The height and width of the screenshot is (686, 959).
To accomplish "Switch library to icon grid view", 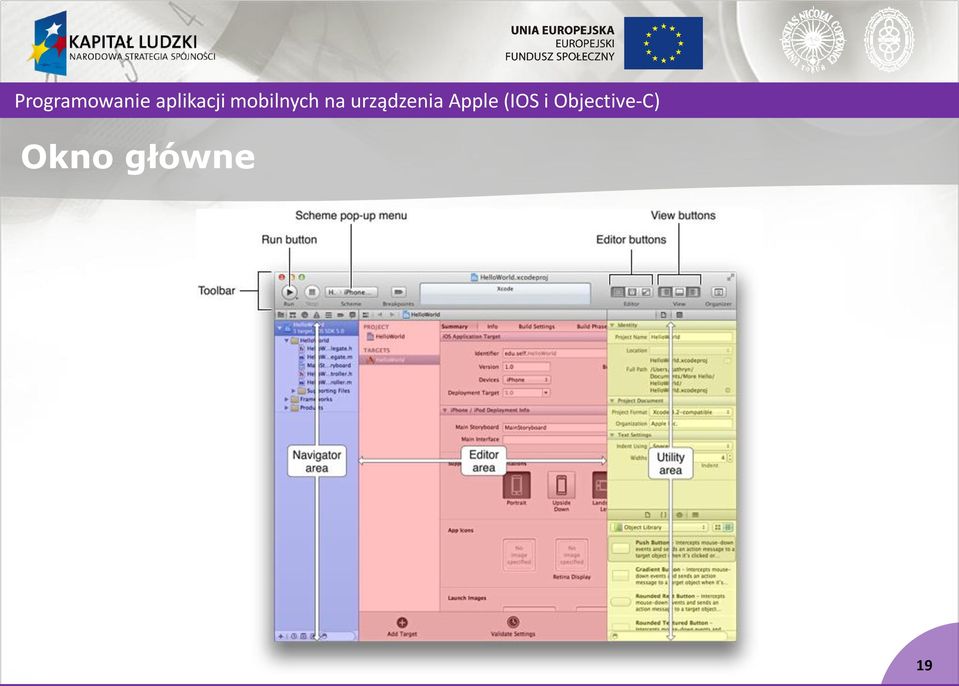I will 717,527.
